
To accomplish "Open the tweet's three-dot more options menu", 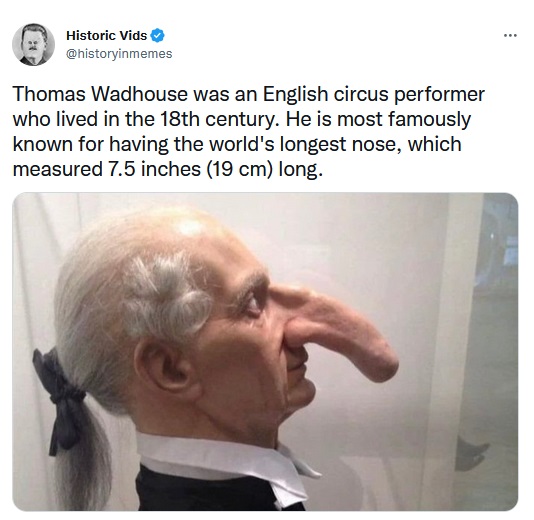I will tap(511, 35).
